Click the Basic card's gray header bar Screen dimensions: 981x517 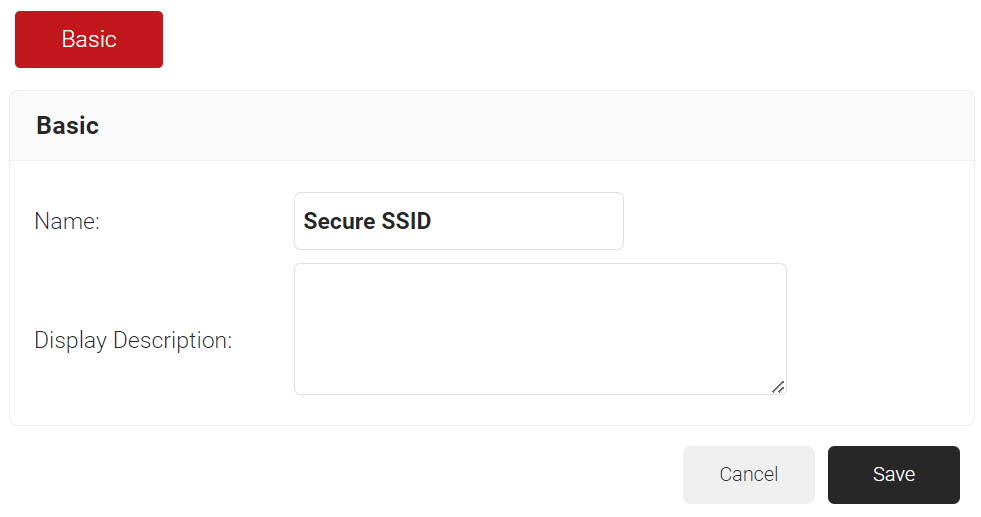tap(500, 125)
